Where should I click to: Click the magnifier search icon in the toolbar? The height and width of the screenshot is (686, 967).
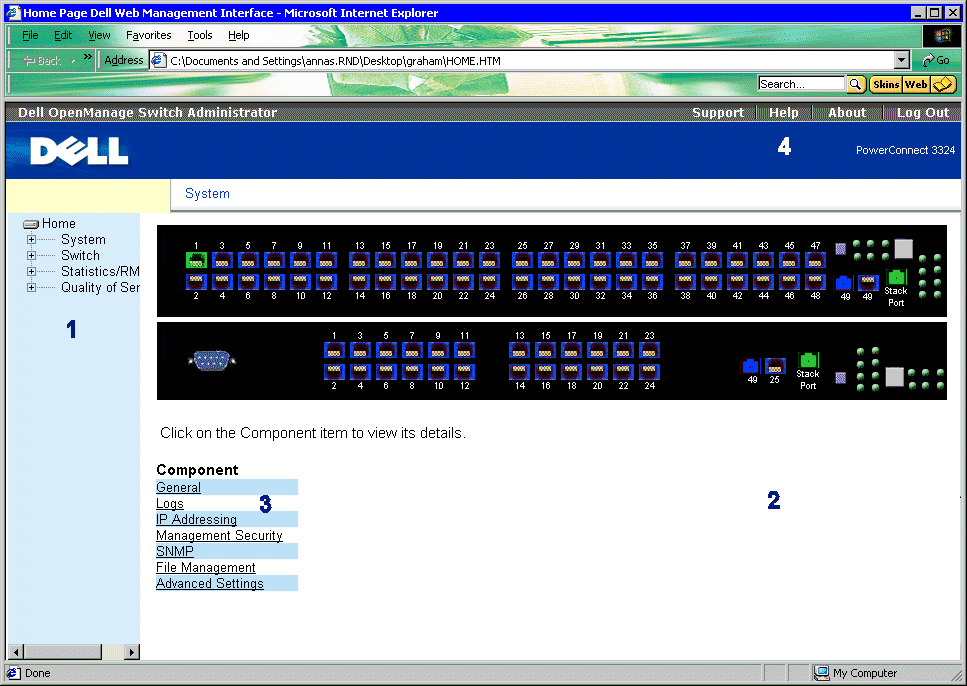(x=855, y=84)
